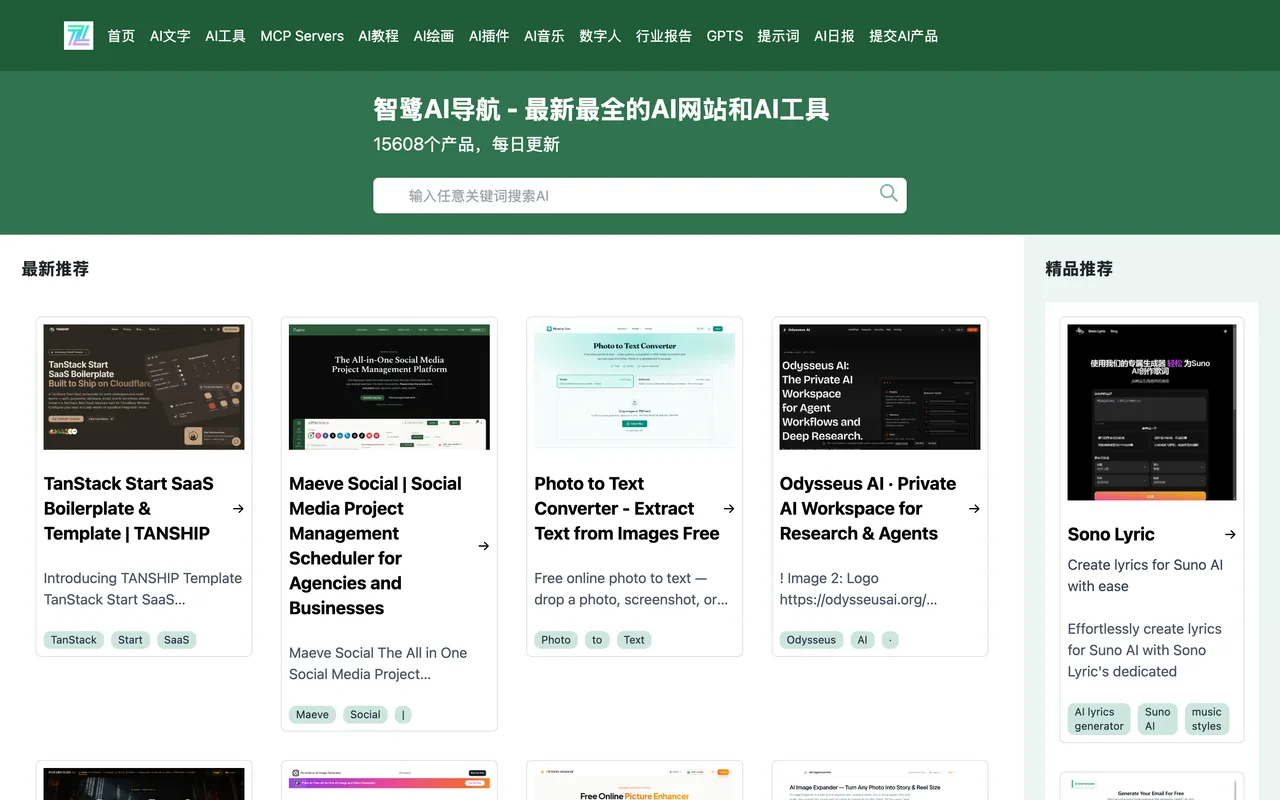Image resolution: width=1280 pixels, height=800 pixels.
Task: Open the GPTS nav item
Action: pyautogui.click(x=725, y=36)
